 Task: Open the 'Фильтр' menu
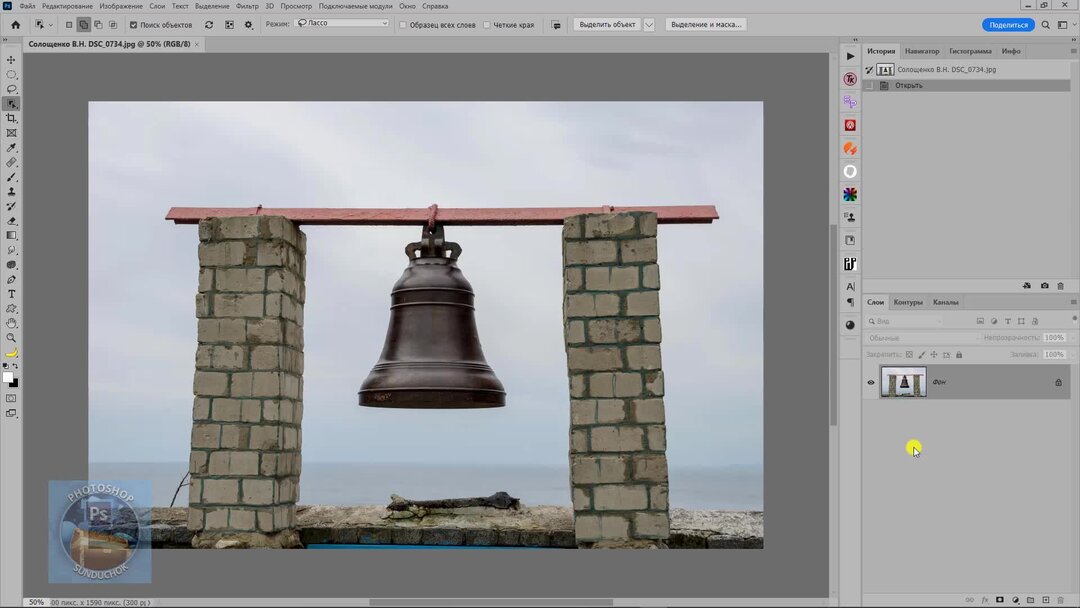pos(247,6)
